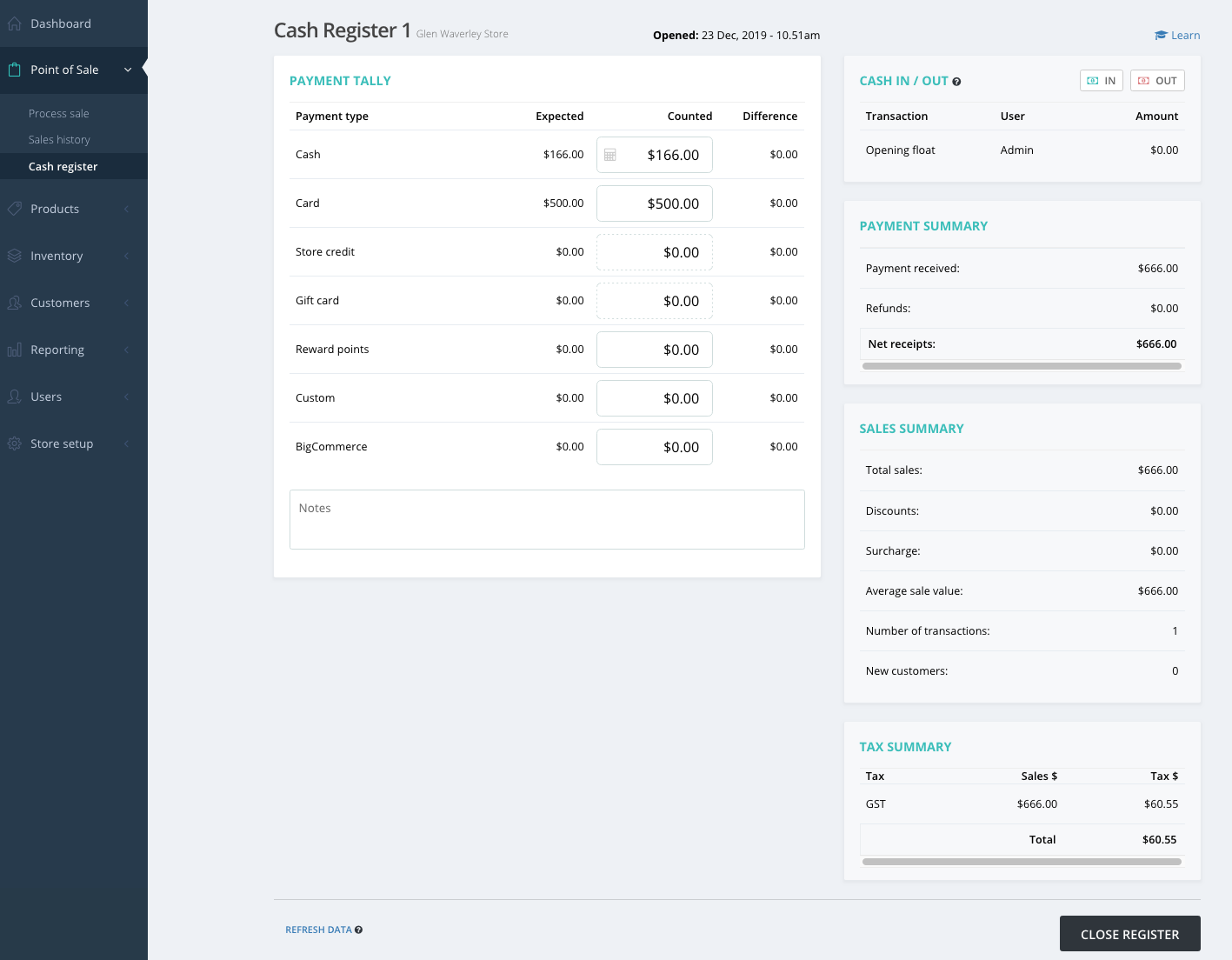Expand the Store setup submenu chevron
Screen dimensions: 1232x960
127,443
